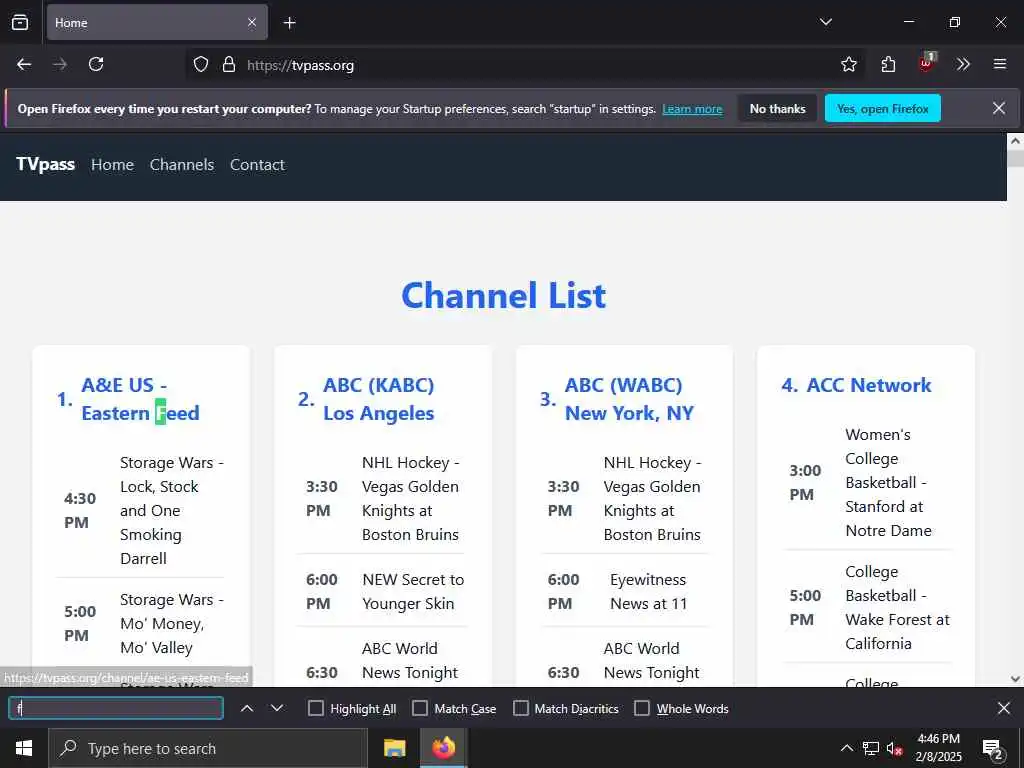1024x768 pixels.
Task: Open File Explorer from the taskbar
Action: pyautogui.click(x=394, y=748)
